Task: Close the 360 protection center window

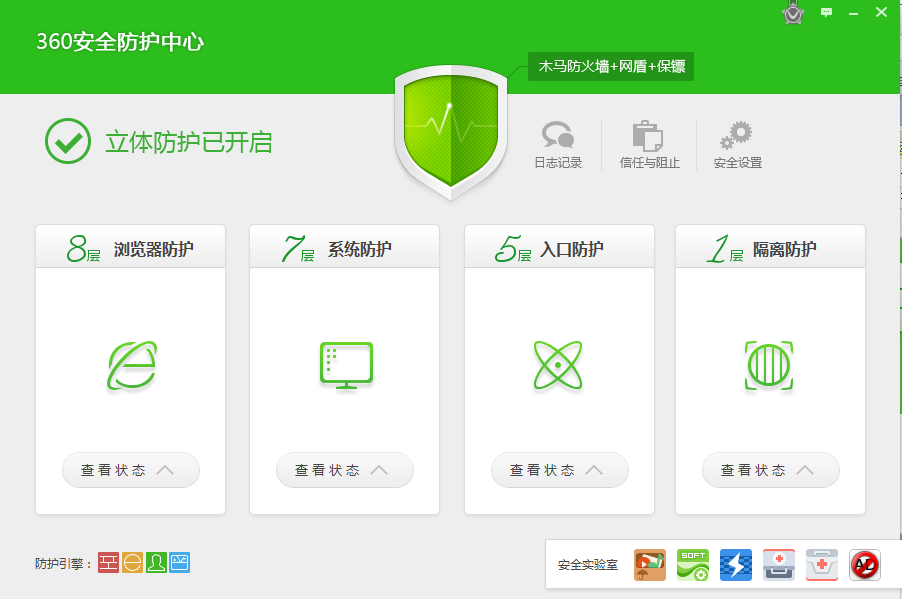Action: 881,12
